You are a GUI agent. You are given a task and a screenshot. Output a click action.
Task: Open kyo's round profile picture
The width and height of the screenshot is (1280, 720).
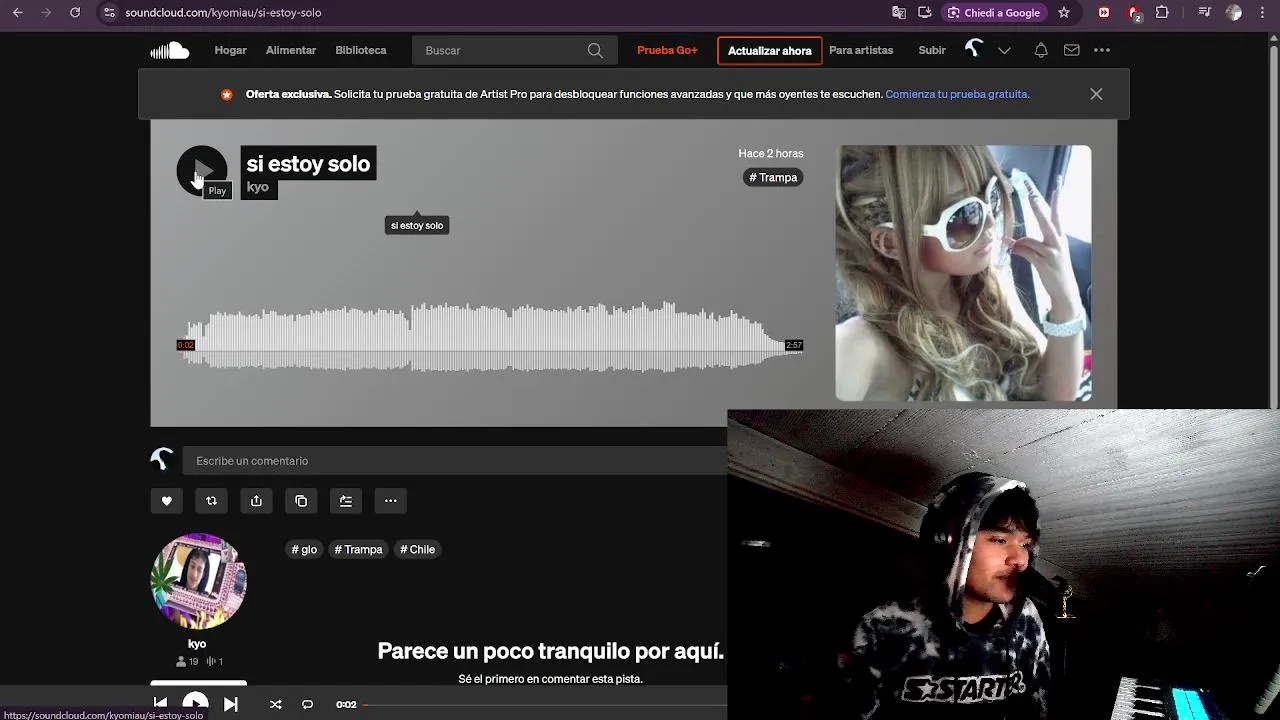[198, 581]
